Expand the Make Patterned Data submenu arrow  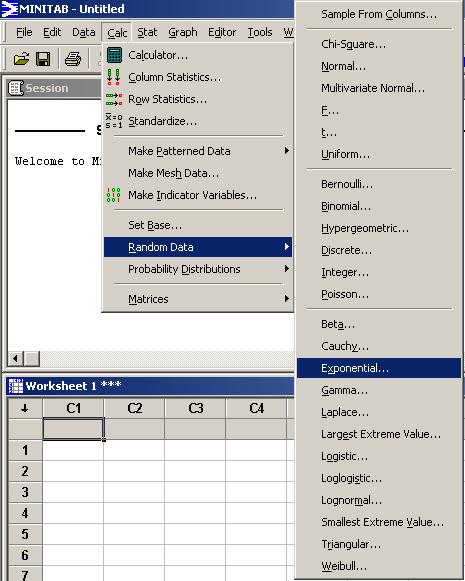(x=286, y=151)
